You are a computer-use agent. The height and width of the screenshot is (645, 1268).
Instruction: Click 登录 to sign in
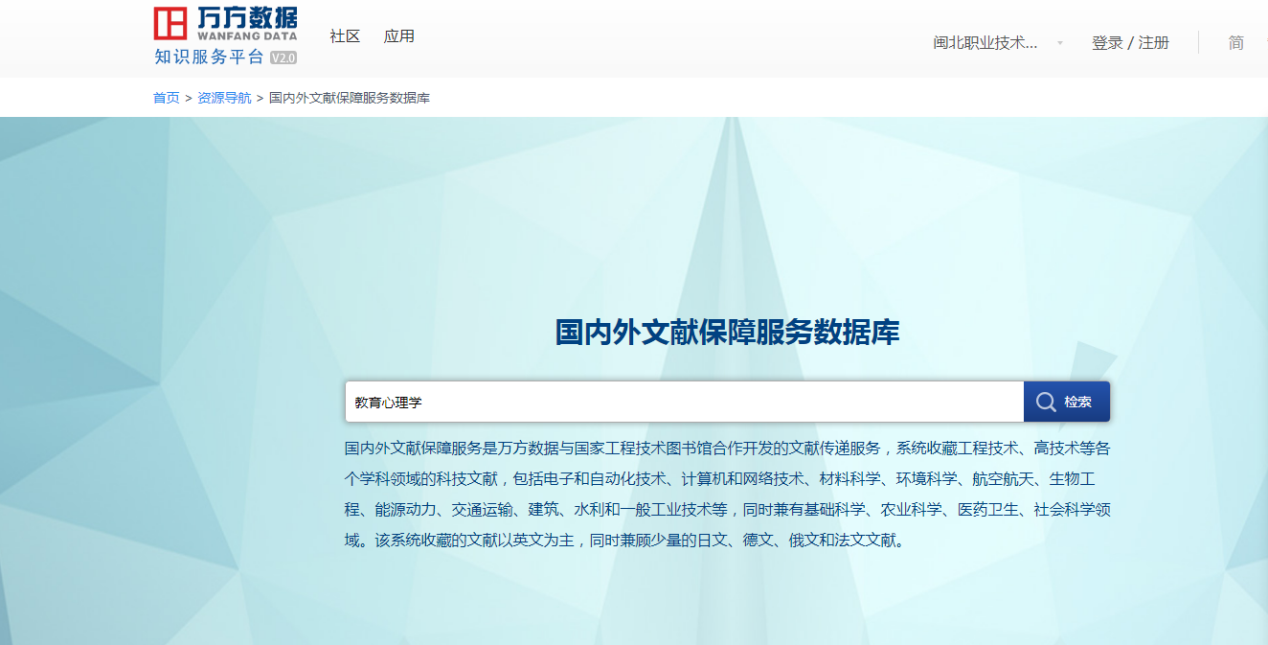pyautogui.click(x=1107, y=44)
